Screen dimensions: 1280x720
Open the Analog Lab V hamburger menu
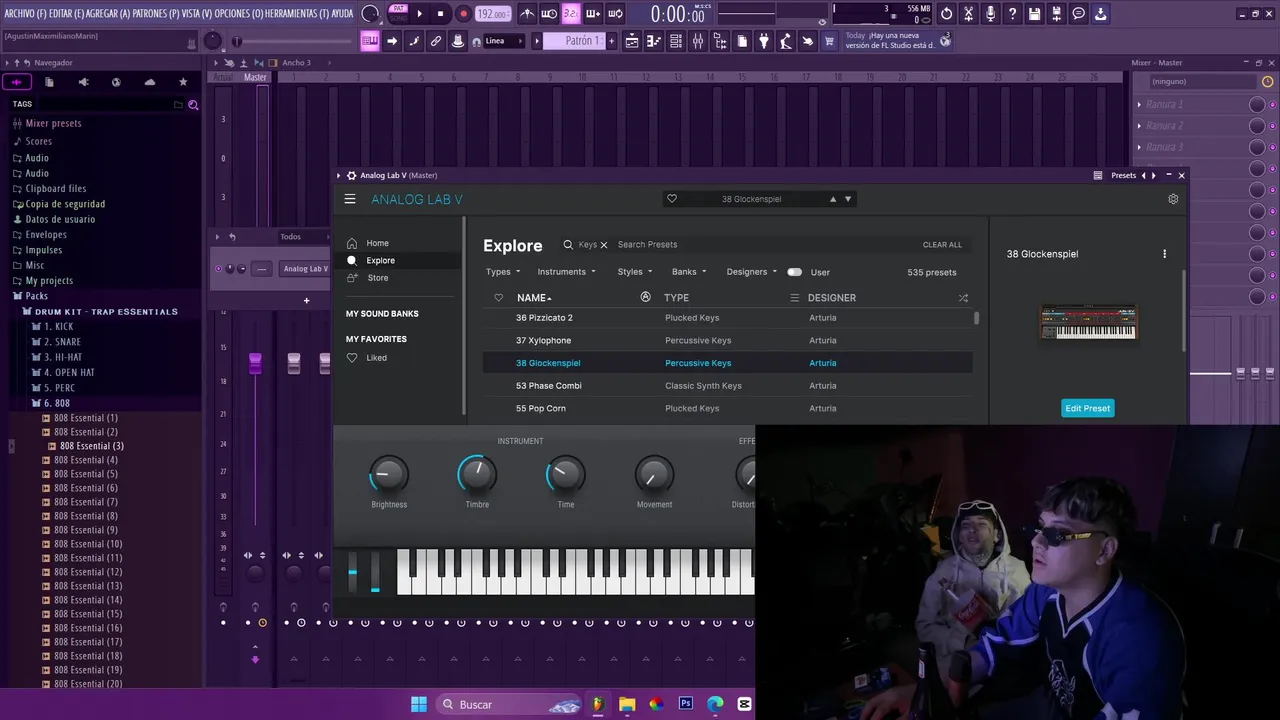pyautogui.click(x=350, y=199)
